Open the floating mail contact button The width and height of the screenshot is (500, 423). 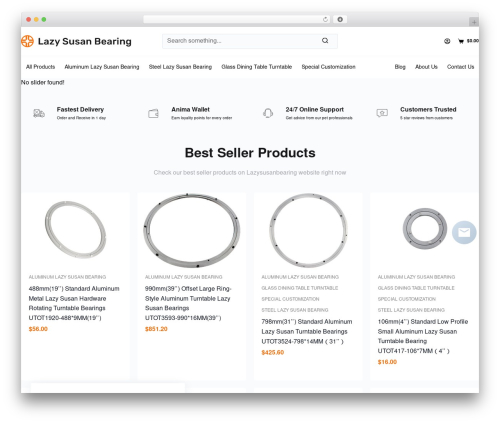(464, 232)
